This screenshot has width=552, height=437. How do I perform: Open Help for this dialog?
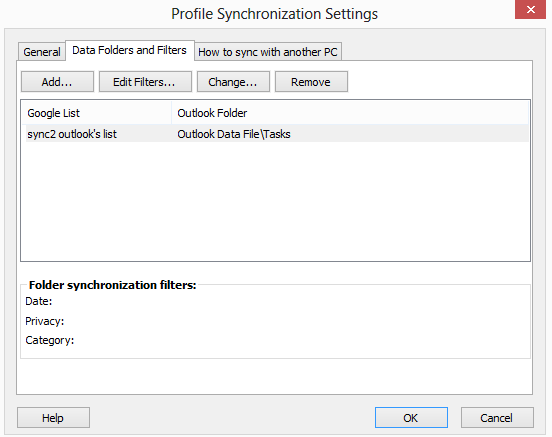click(53, 418)
